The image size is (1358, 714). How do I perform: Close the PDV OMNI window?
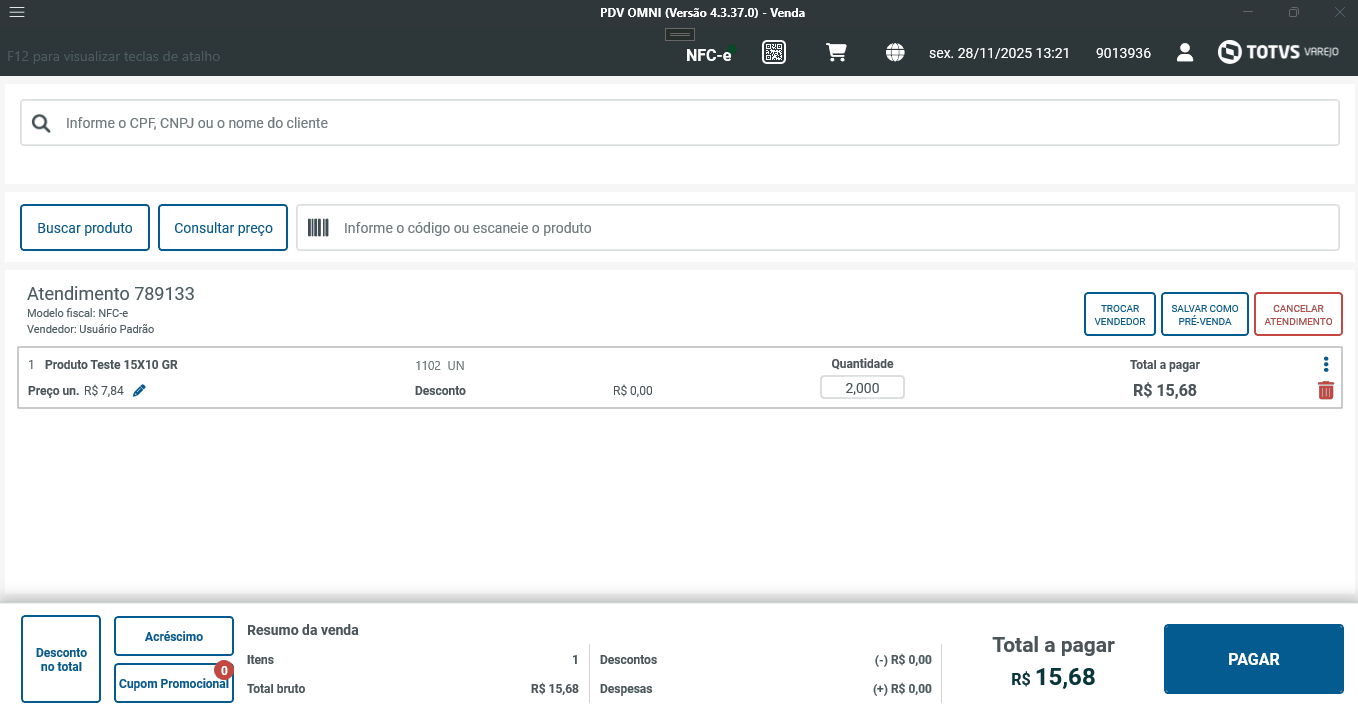pyautogui.click(x=1340, y=12)
